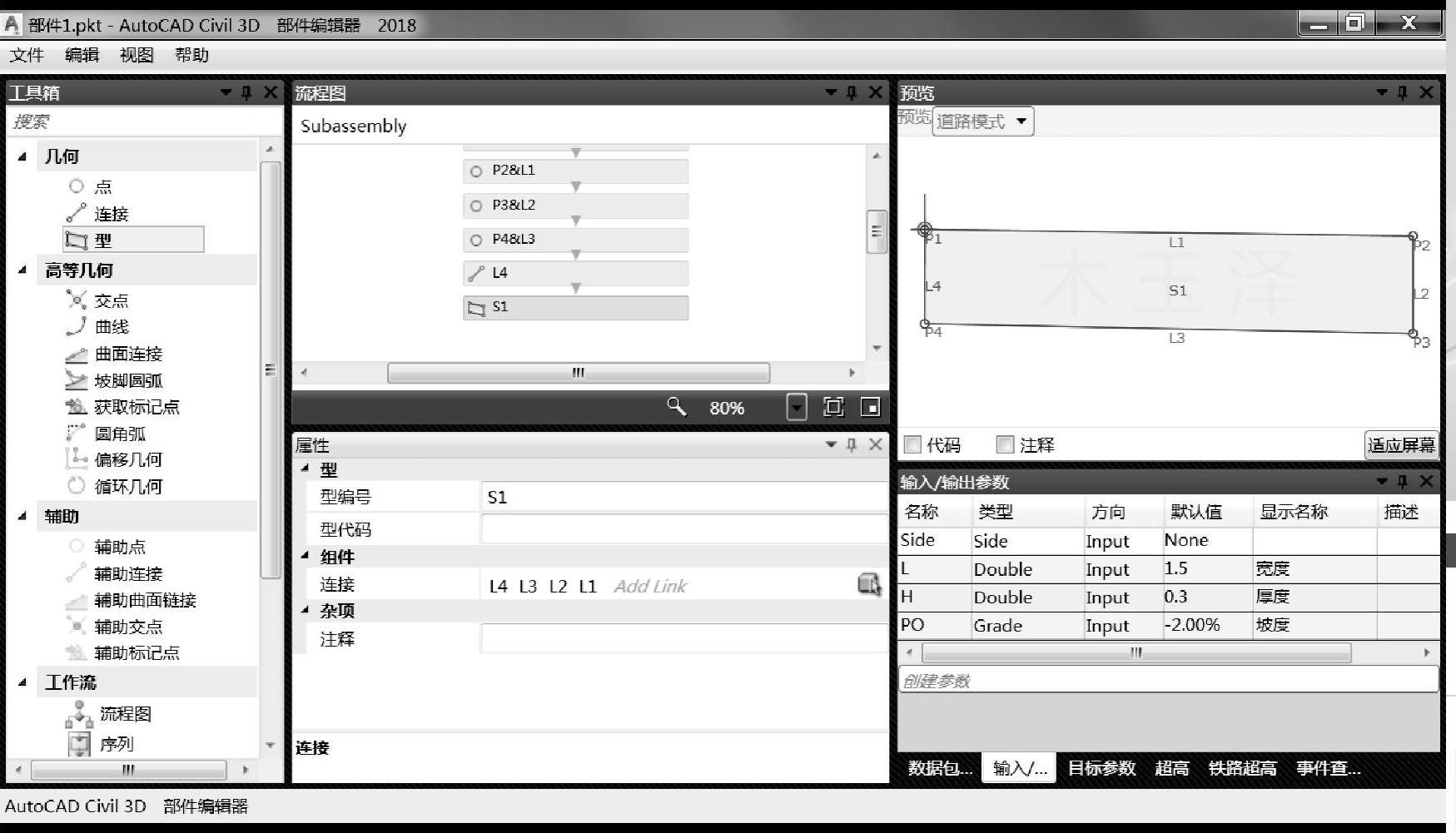This screenshot has height=833, width=1456.
Task: Select the S1 shape flowchart node
Action: pyautogui.click(x=576, y=307)
